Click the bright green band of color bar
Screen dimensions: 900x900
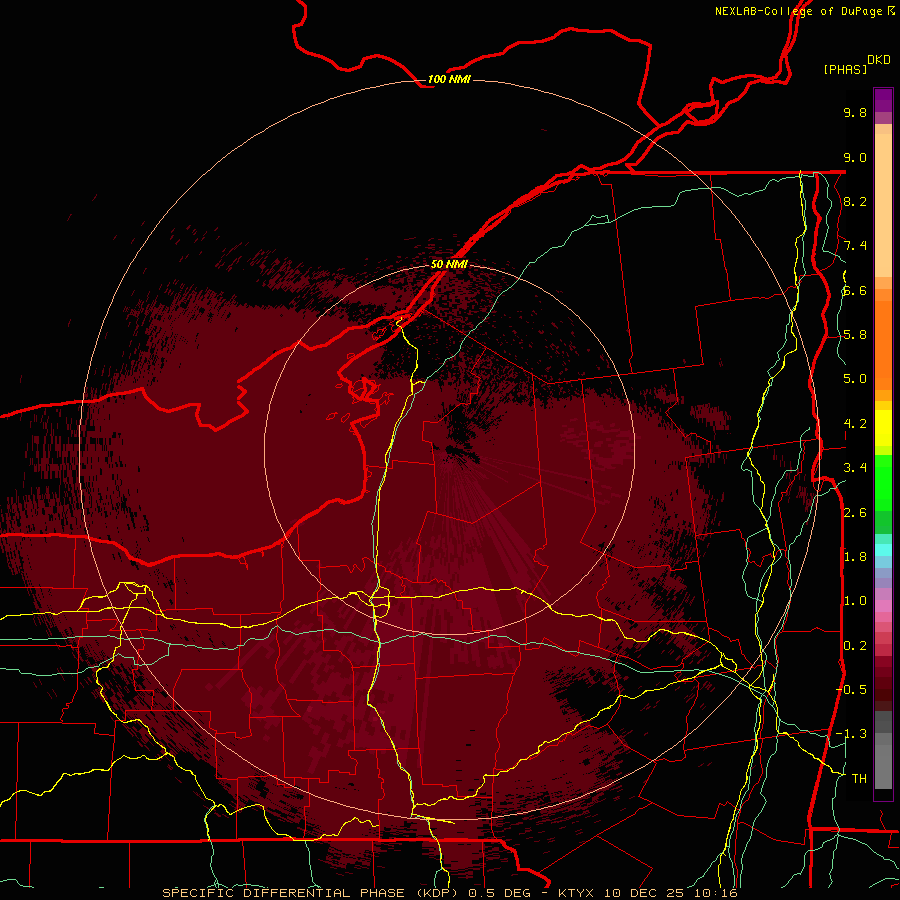click(883, 482)
